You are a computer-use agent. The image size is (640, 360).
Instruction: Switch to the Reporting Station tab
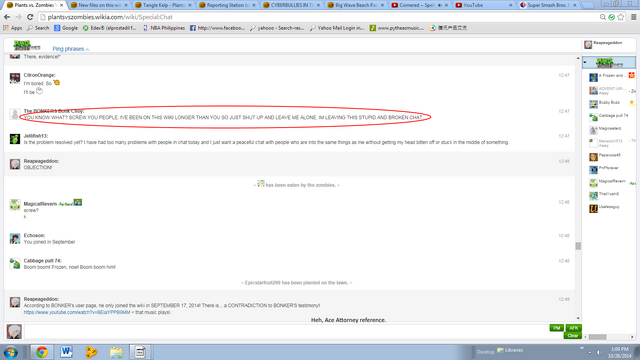227,5
